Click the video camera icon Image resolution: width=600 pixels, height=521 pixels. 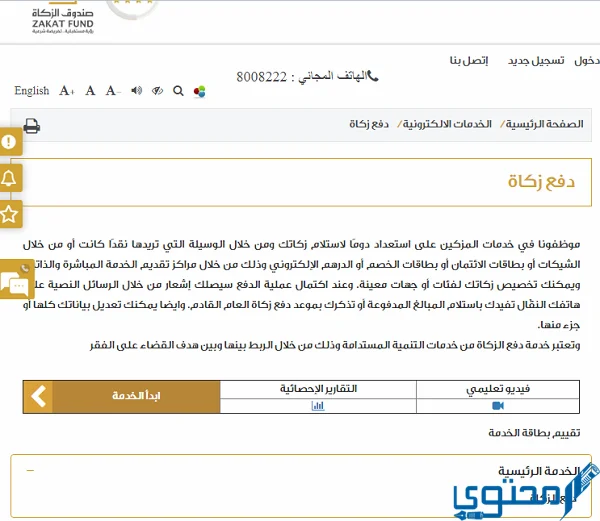pyautogui.click(x=498, y=405)
